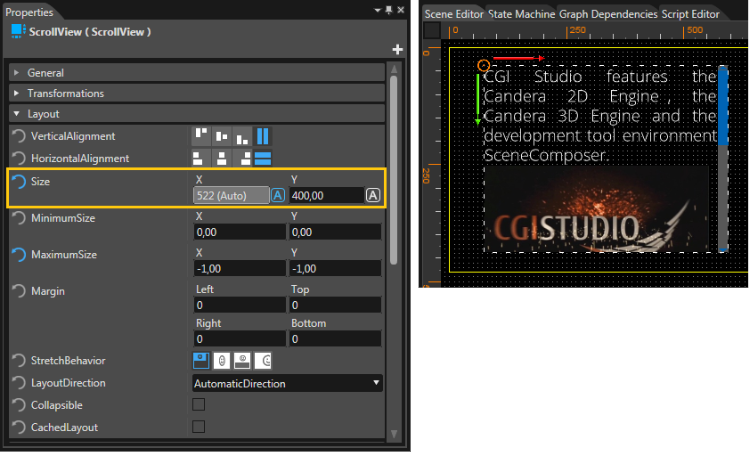Reset the Size property
Screen dimensions: 750x453
[19, 182]
